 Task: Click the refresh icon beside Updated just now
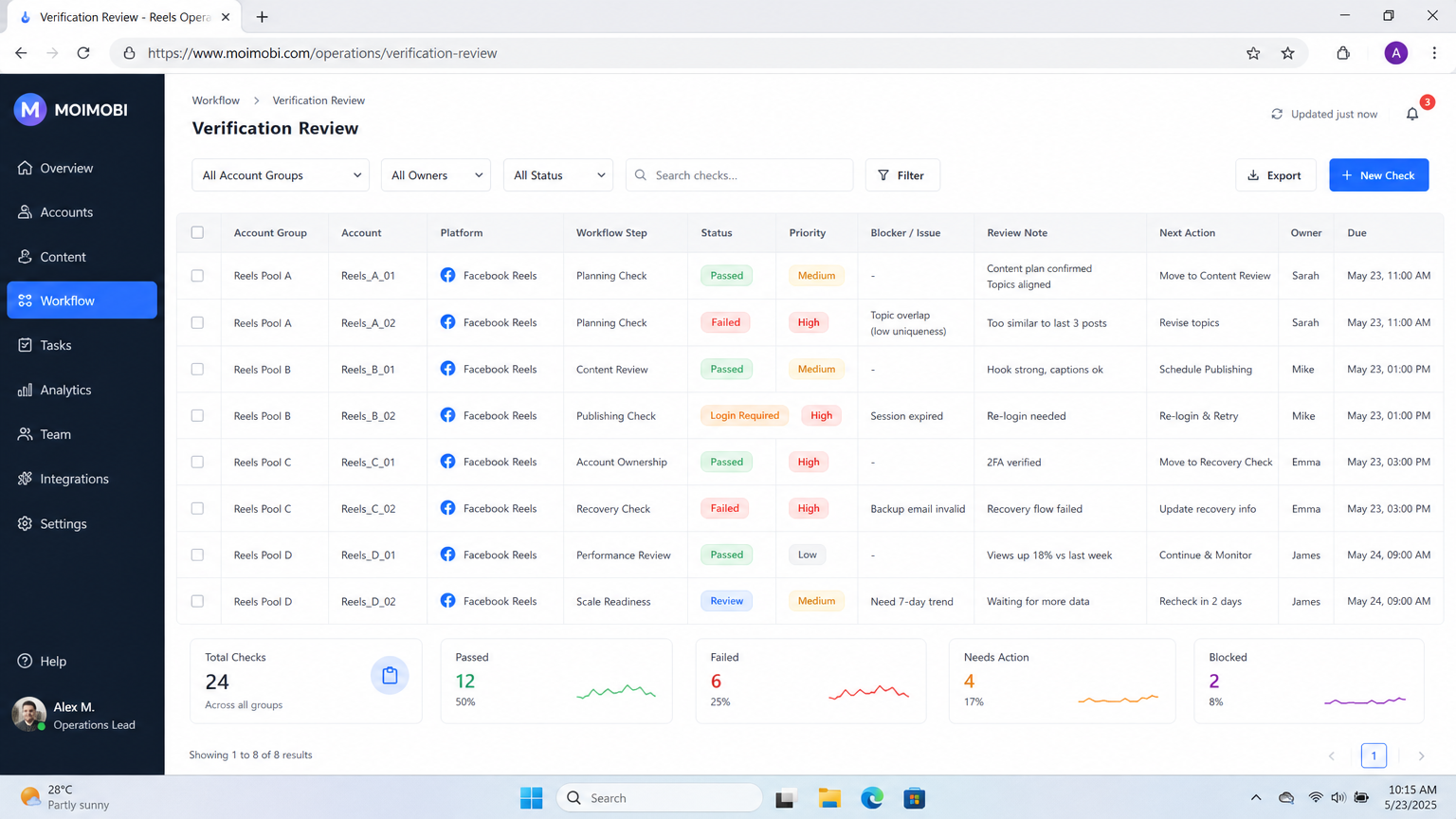pos(1277,114)
